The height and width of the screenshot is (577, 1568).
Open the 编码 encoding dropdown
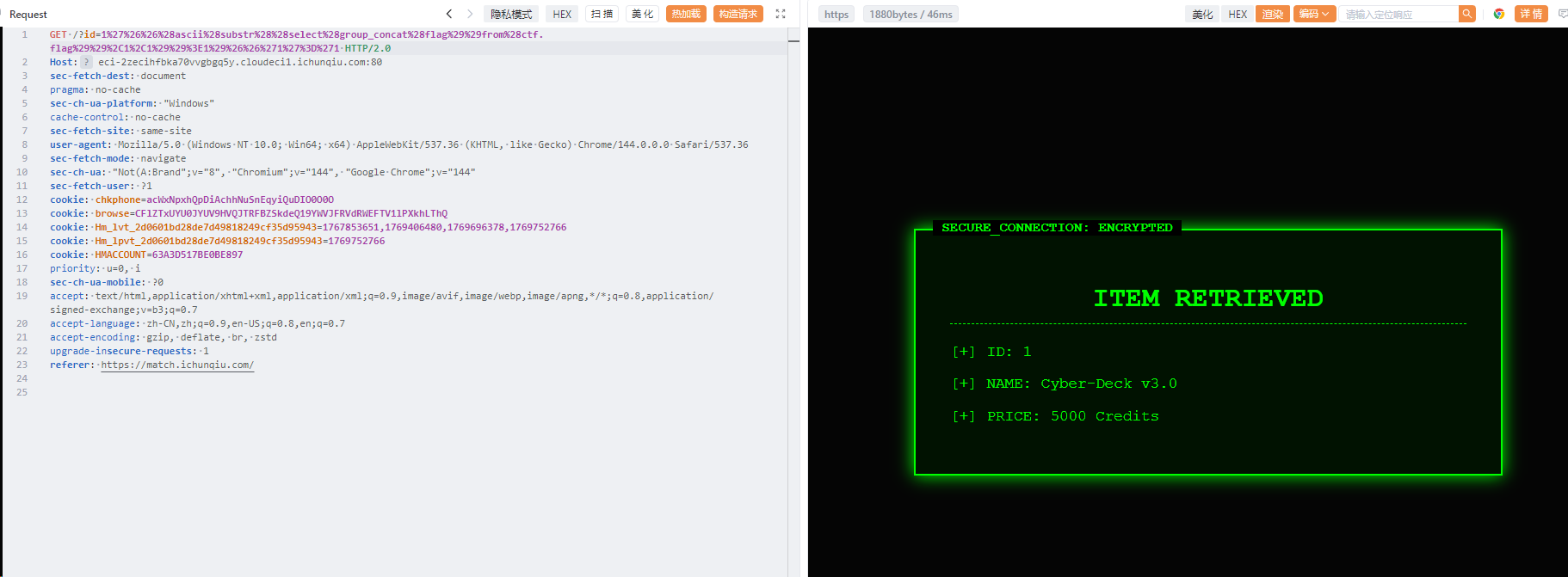[1314, 14]
